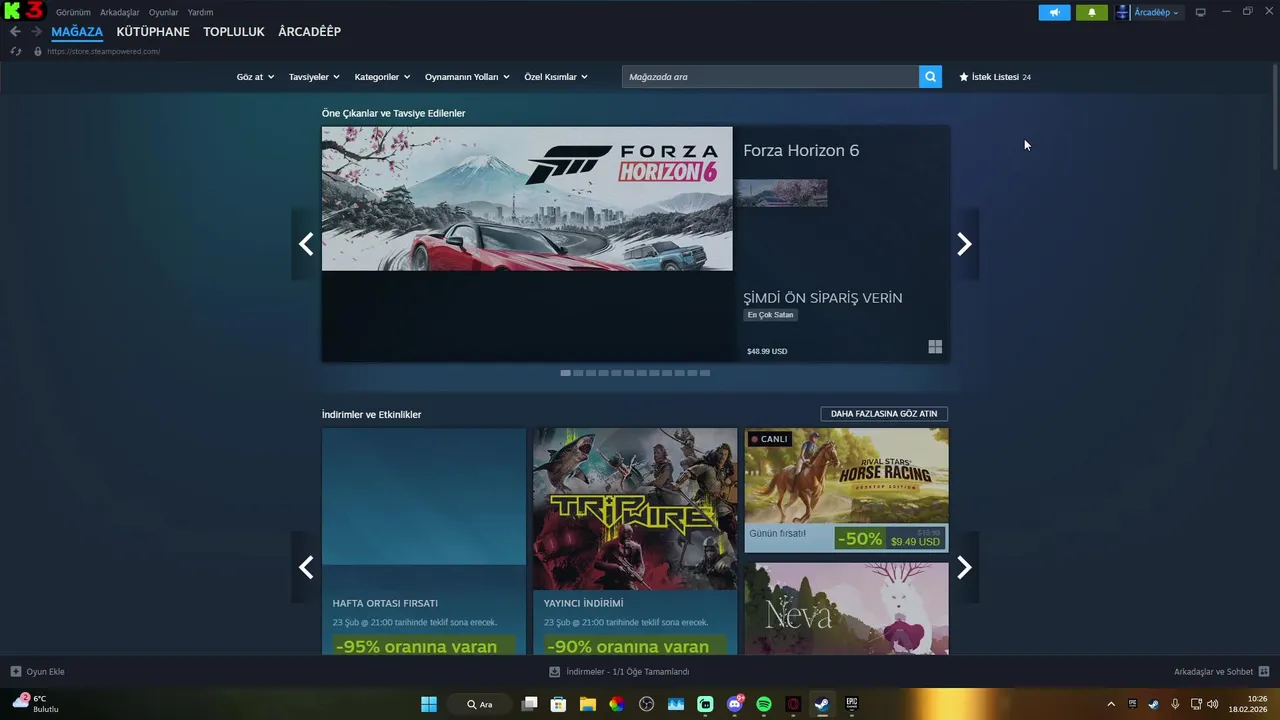Go forward with the right arrow

(x=36, y=32)
